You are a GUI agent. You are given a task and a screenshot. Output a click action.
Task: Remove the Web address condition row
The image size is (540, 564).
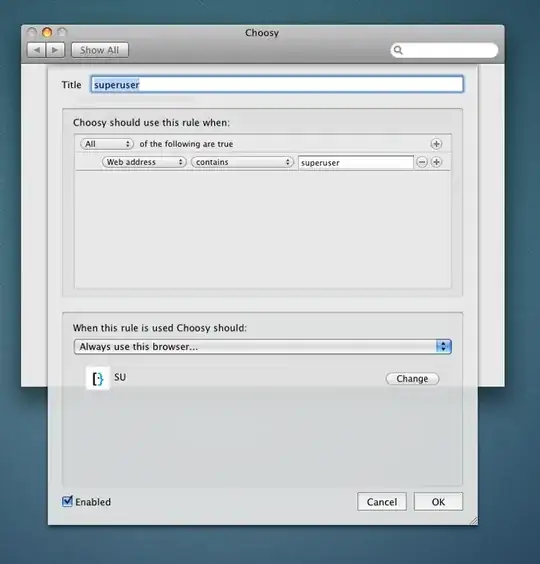pos(422,162)
